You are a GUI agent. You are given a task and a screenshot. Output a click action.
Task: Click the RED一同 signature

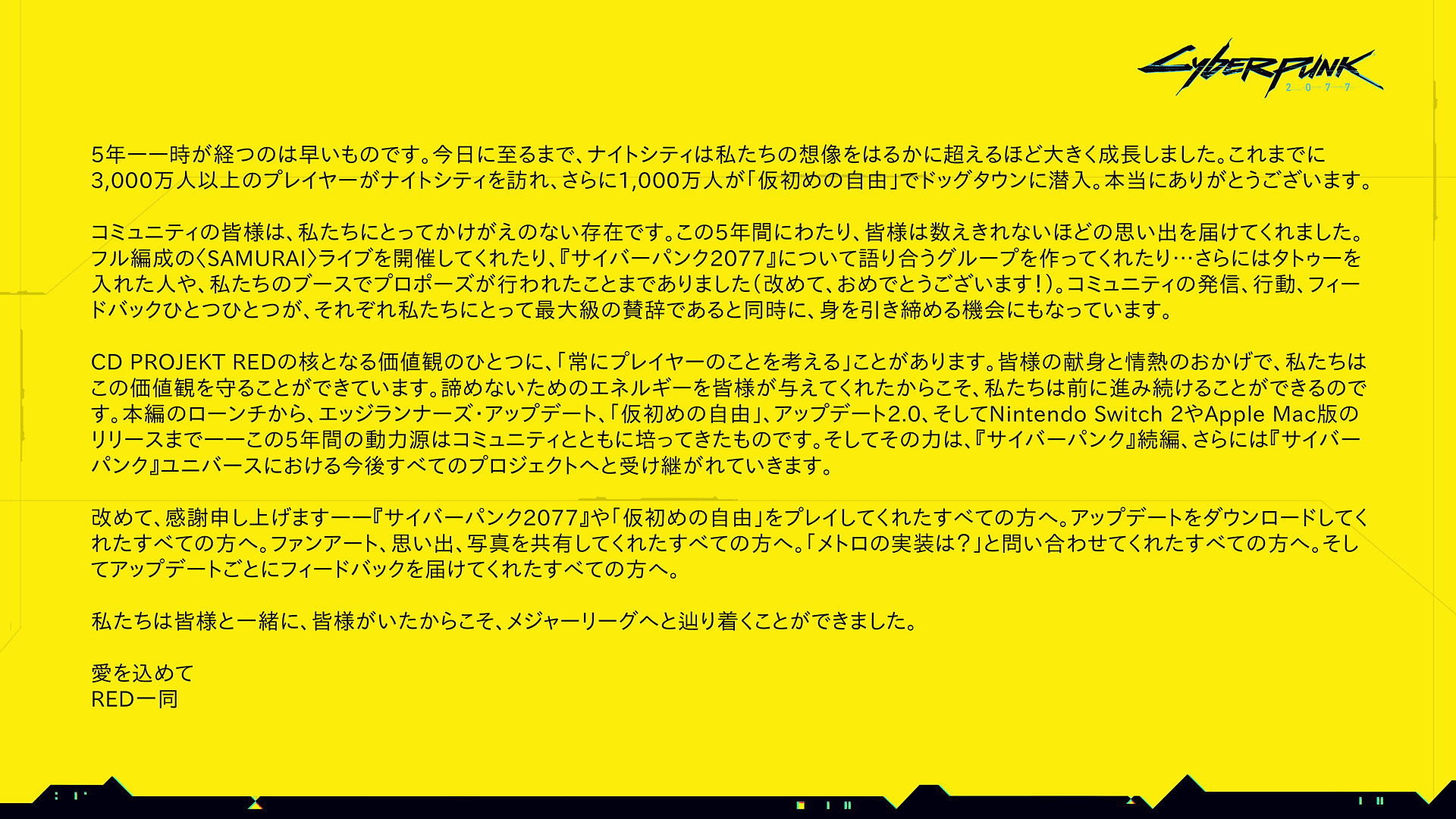134,699
